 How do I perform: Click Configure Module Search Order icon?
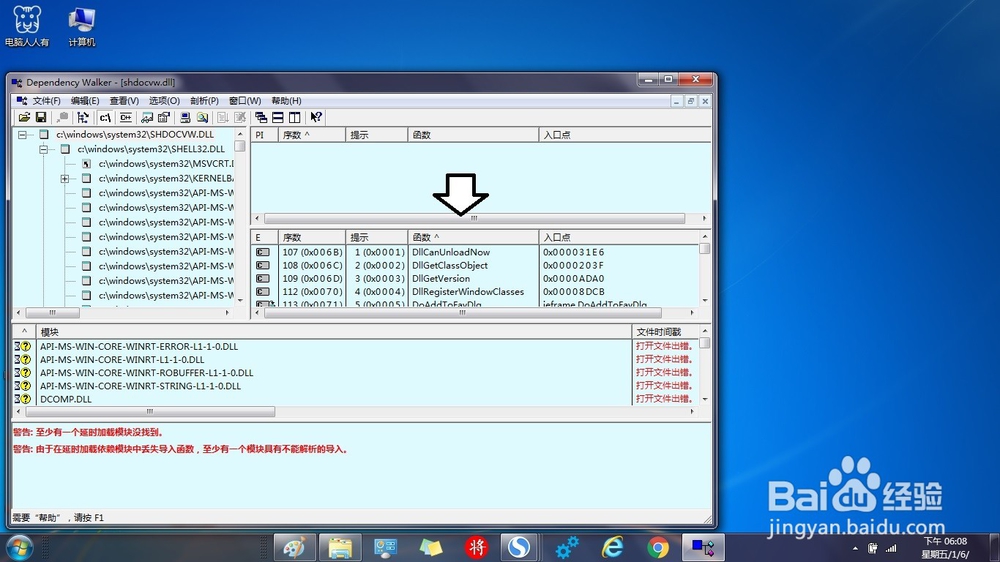202,117
